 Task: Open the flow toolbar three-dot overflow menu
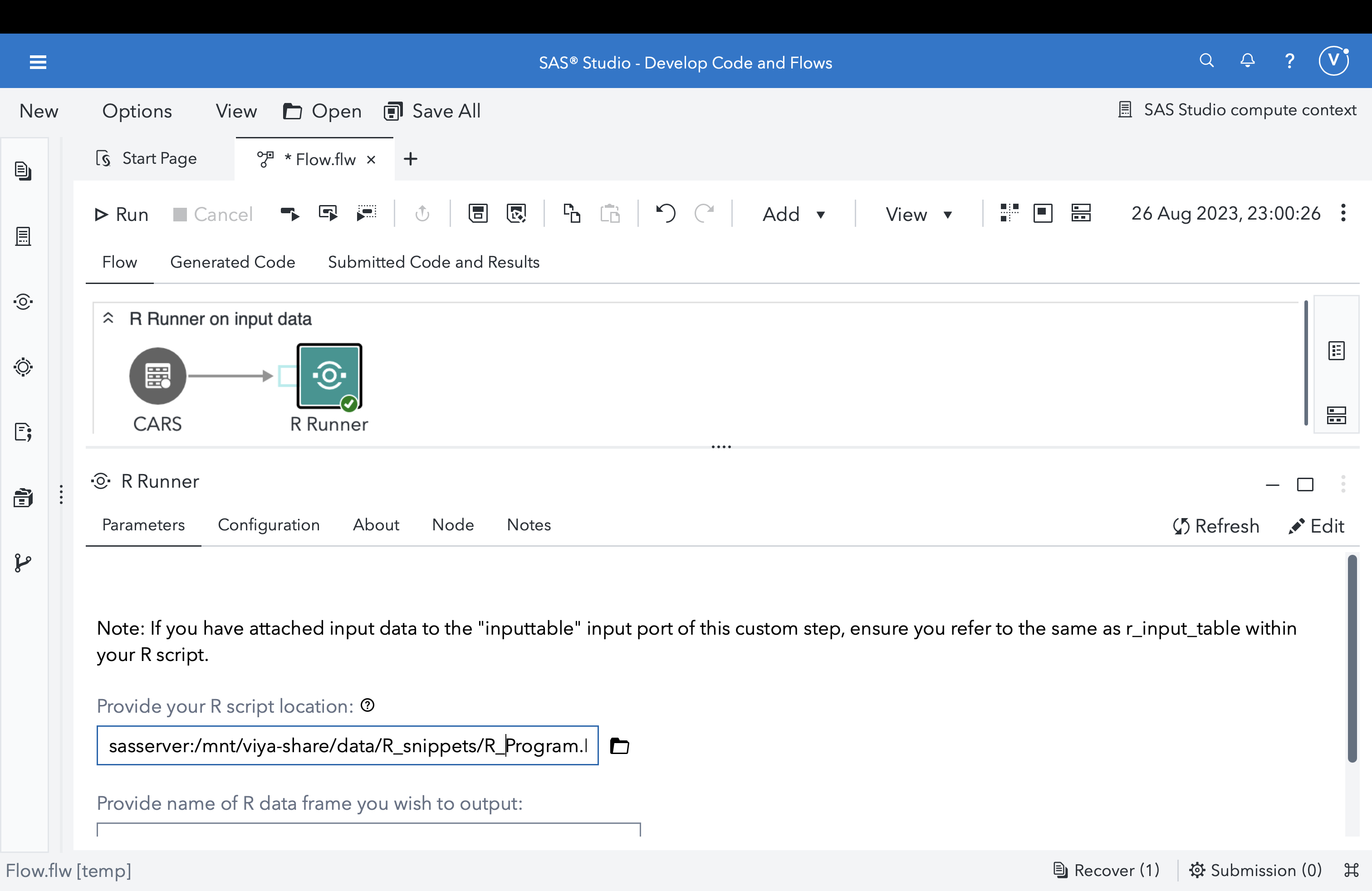[x=1343, y=213]
